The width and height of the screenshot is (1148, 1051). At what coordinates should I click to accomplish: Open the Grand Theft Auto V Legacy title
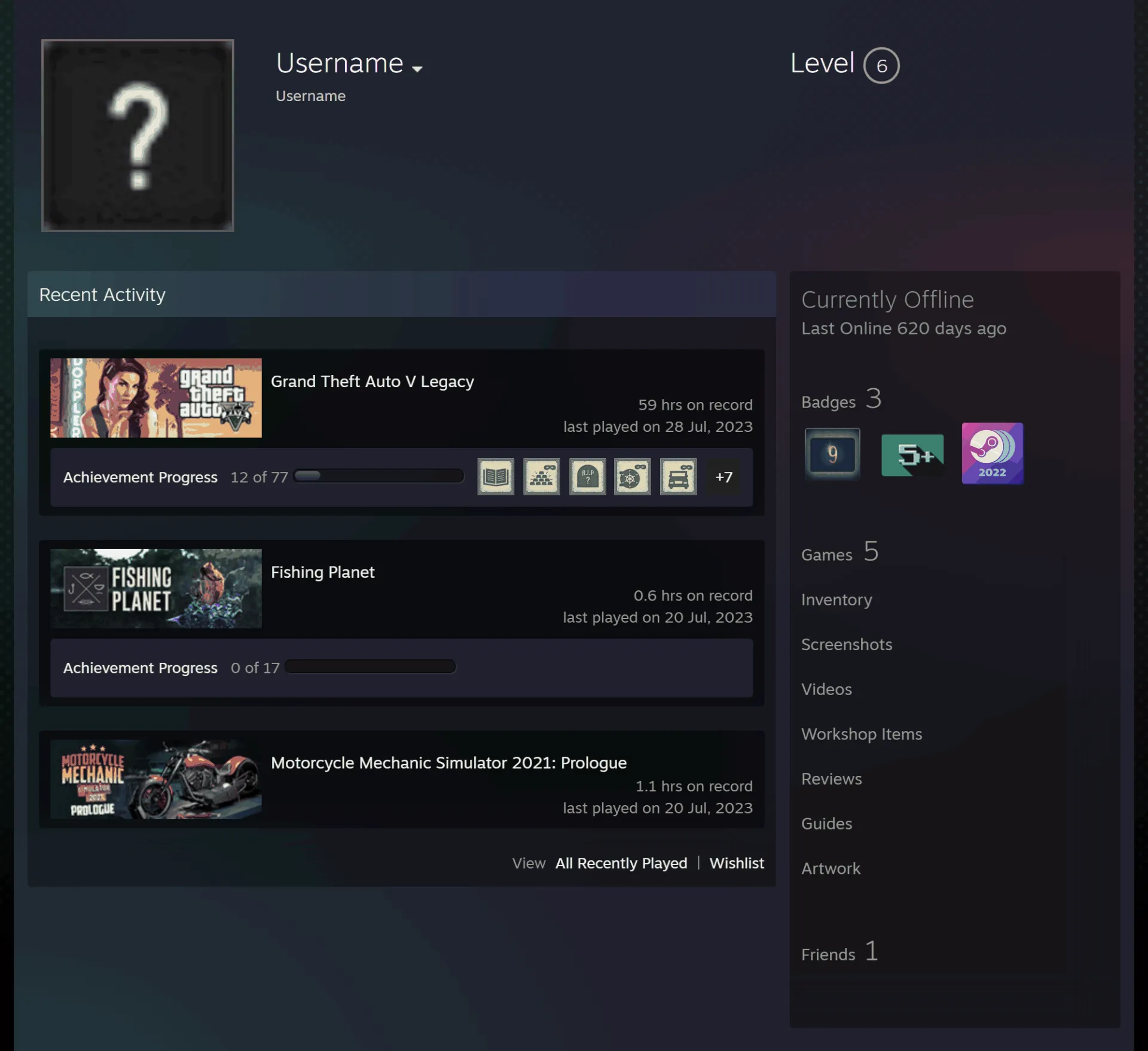(x=373, y=382)
